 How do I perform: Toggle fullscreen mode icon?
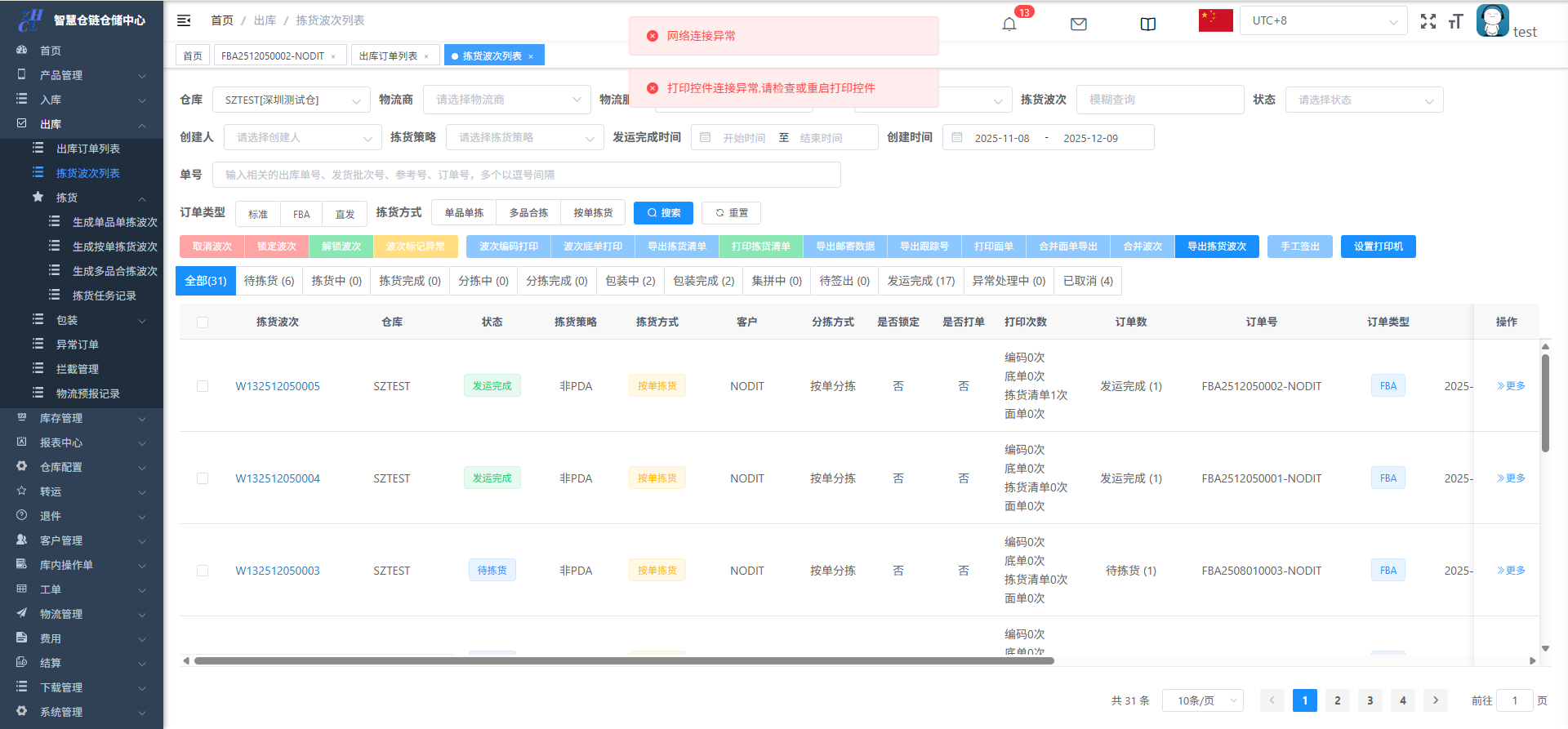[x=1428, y=21]
